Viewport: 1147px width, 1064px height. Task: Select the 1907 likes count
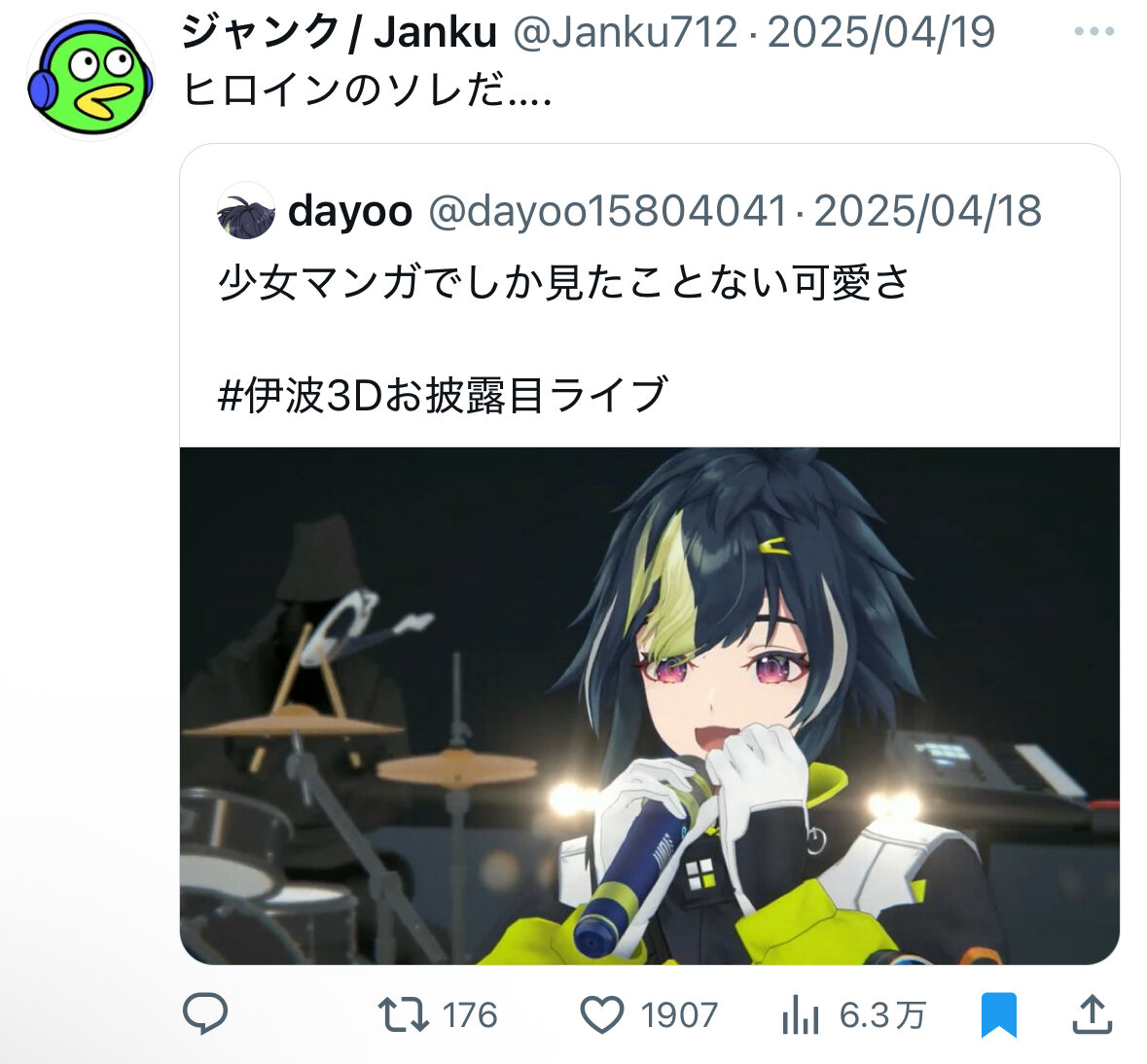(x=679, y=1015)
